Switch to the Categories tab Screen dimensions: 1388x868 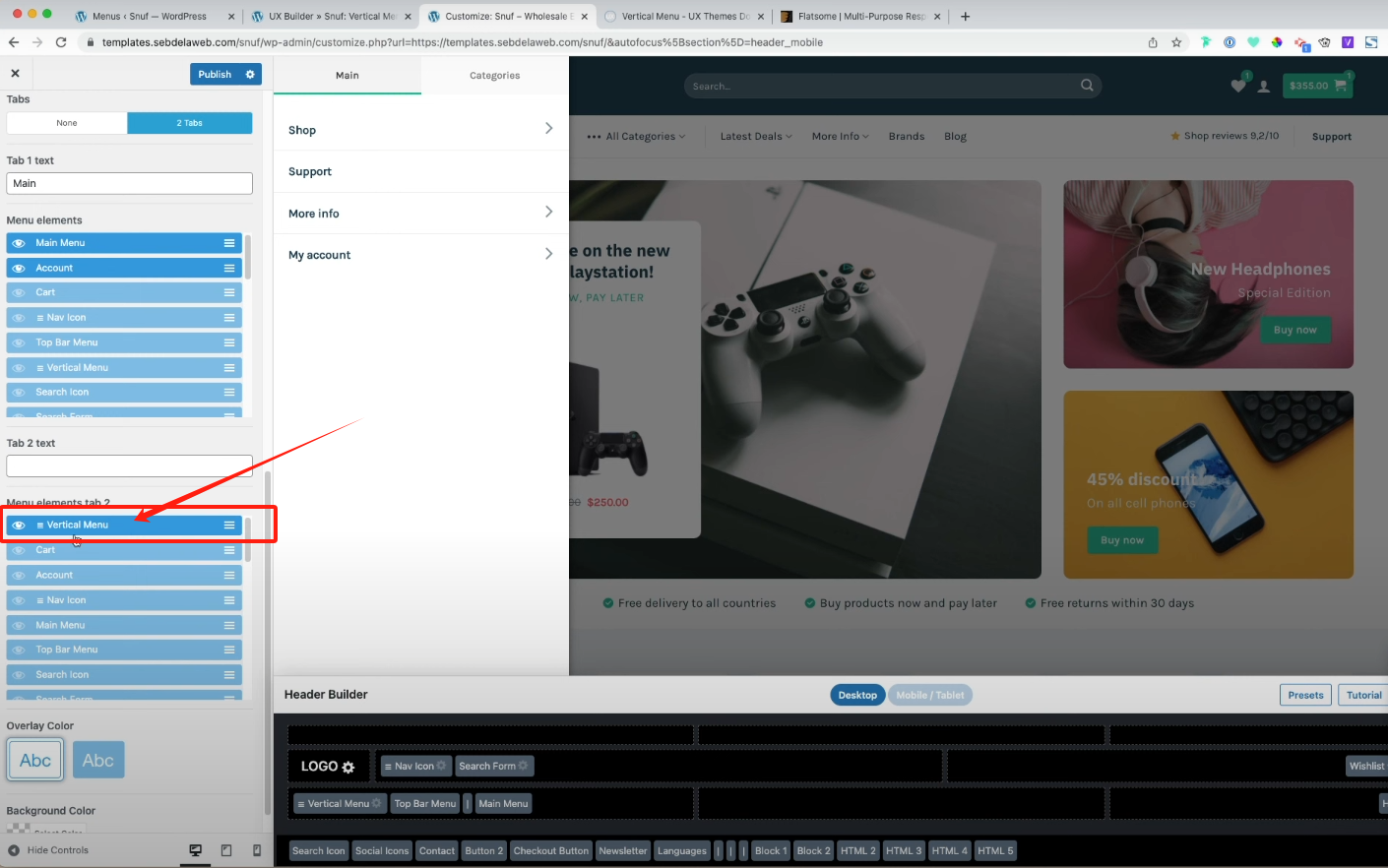(494, 76)
